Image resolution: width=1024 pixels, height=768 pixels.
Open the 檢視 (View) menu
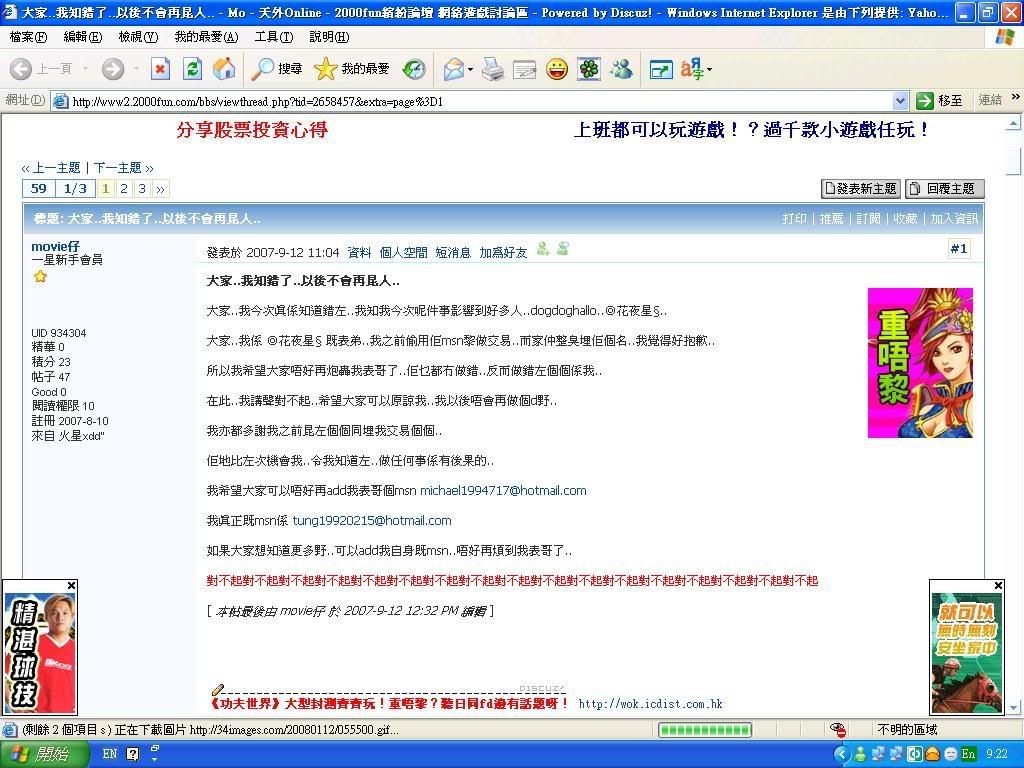pos(138,37)
